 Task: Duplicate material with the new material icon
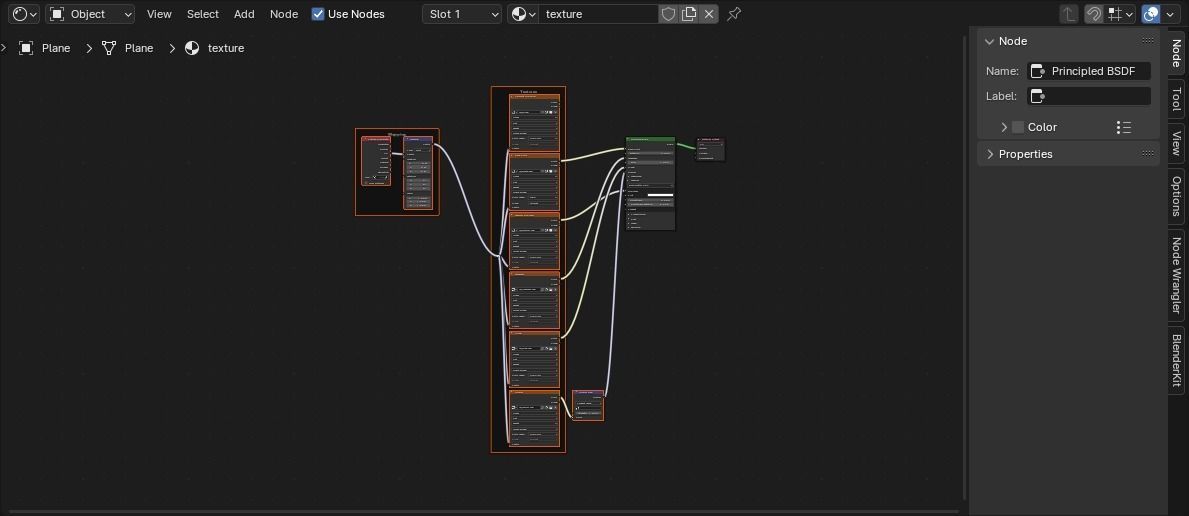pyautogui.click(x=689, y=14)
